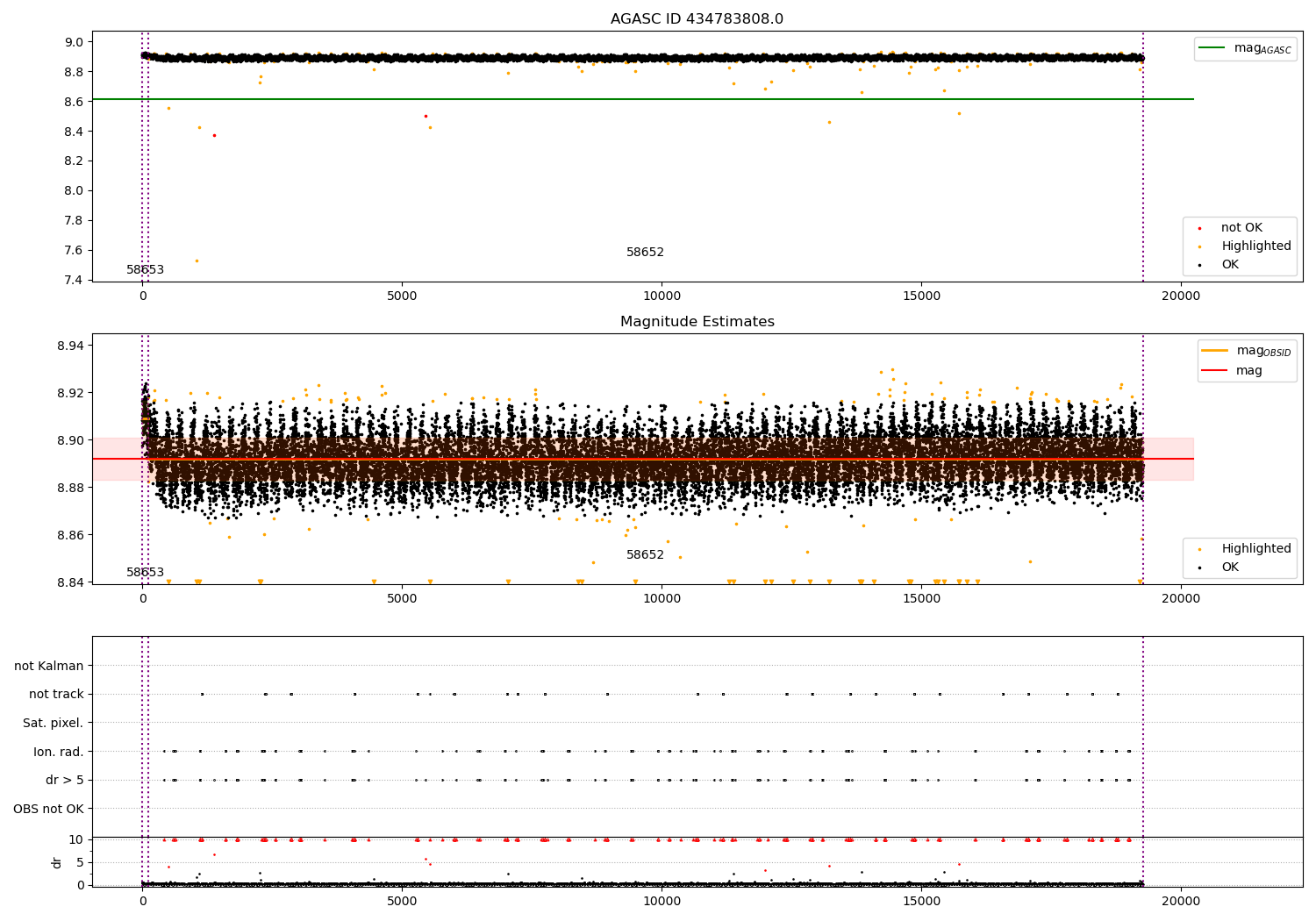Select the "Ion. rad." row label
Viewport: 1316px width, 921px height.
(x=59, y=752)
